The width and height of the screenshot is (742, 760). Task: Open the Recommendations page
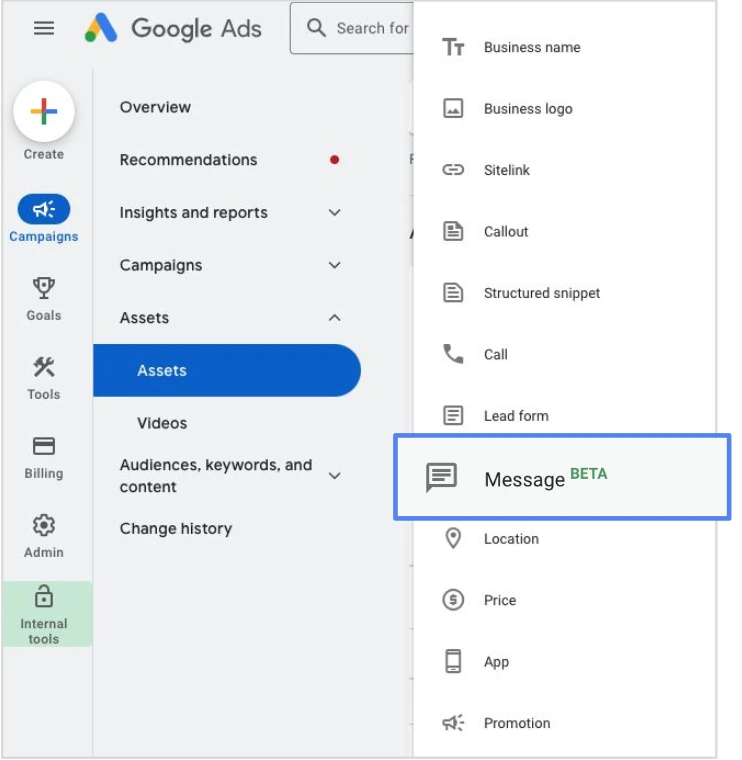(x=189, y=160)
